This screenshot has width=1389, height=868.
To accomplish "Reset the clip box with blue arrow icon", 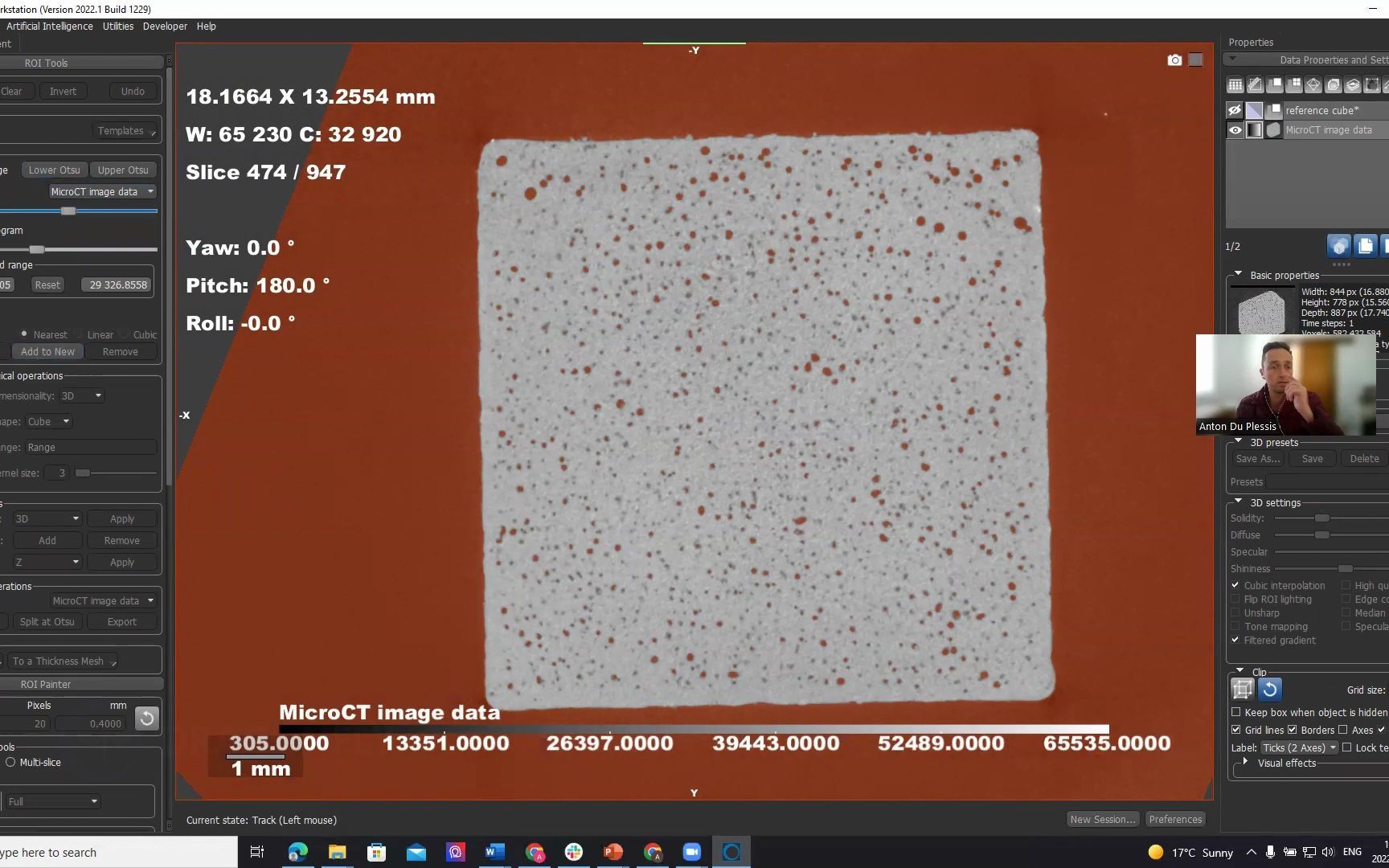I will [x=1270, y=690].
